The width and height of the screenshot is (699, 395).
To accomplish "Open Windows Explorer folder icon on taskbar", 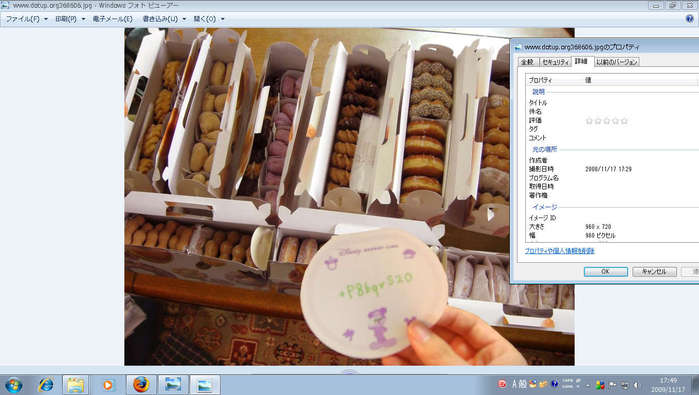I will coord(75,385).
